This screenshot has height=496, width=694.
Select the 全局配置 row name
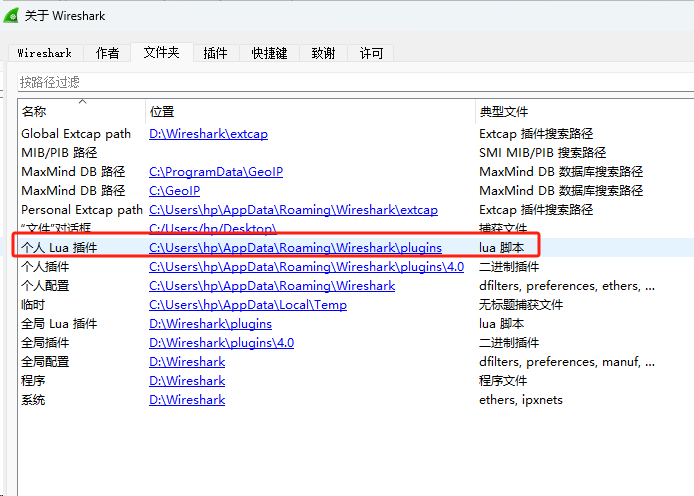[45, 362]
